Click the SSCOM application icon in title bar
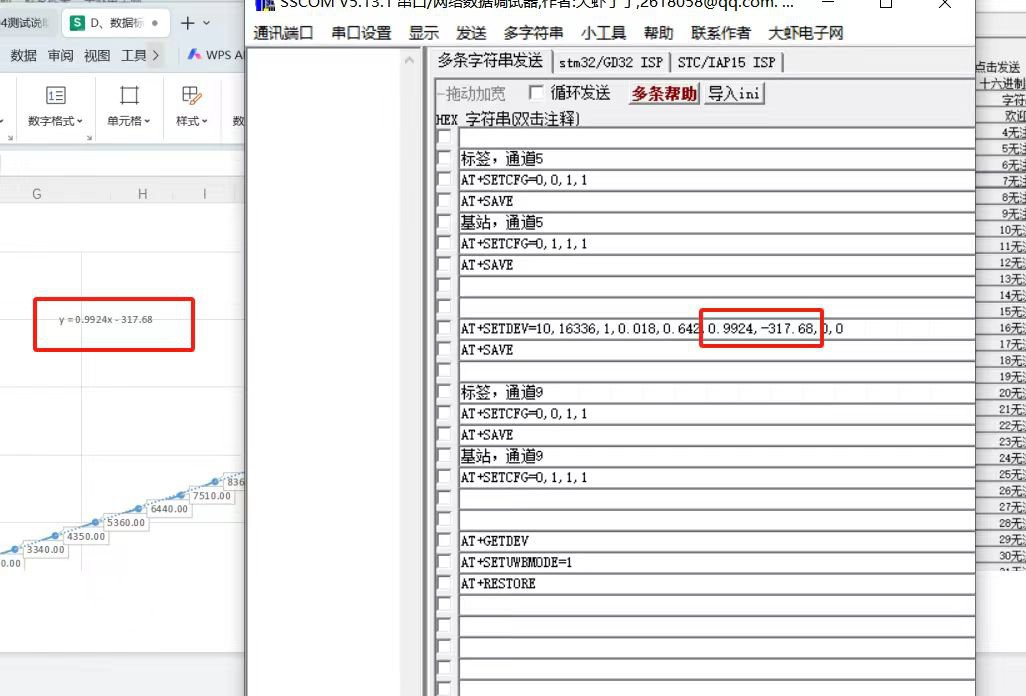The width and height of the screenshot is (1026, 696). click(x=264, y=4)
